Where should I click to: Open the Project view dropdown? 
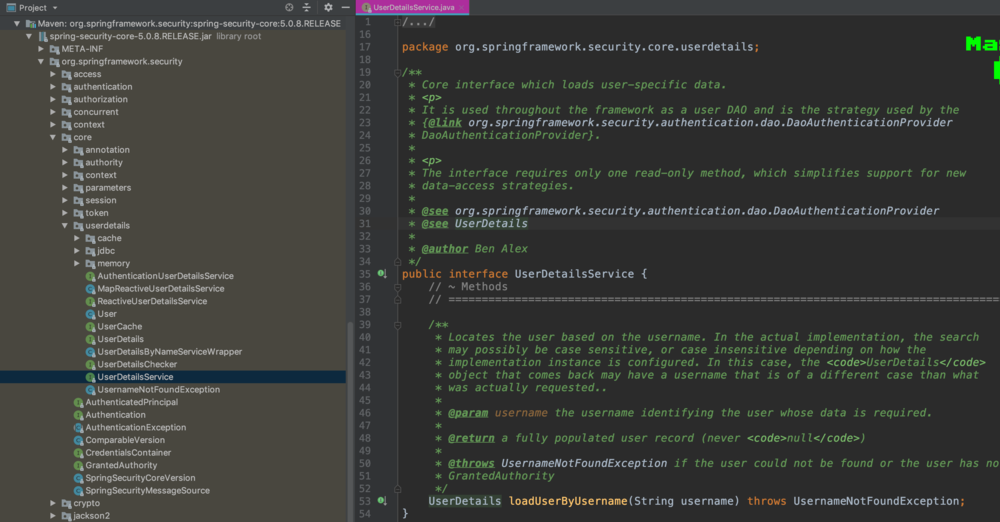point(54,7)
